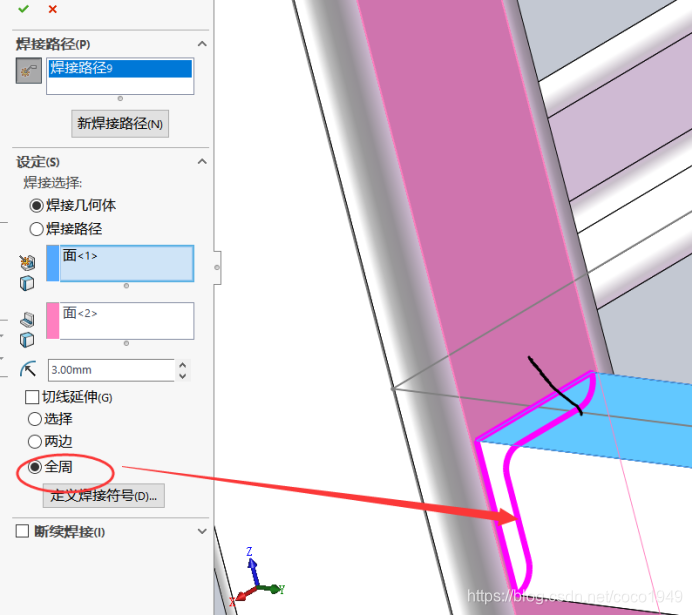Viewport: 692px width, 615px height.
Task: Click the weld-to face icon next to 面<2>
Action: tap(27, 319)
